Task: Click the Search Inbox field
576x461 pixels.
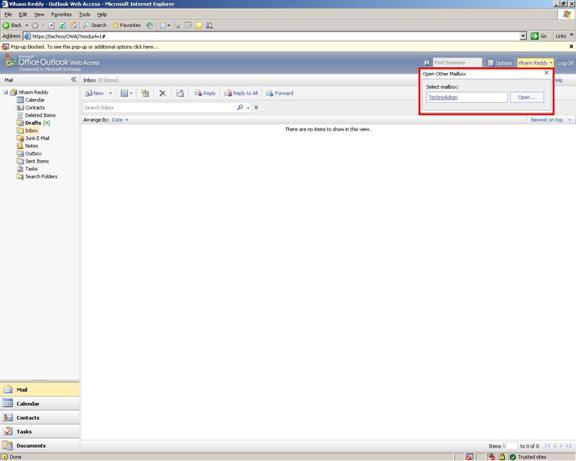Action: click(159, 108)
